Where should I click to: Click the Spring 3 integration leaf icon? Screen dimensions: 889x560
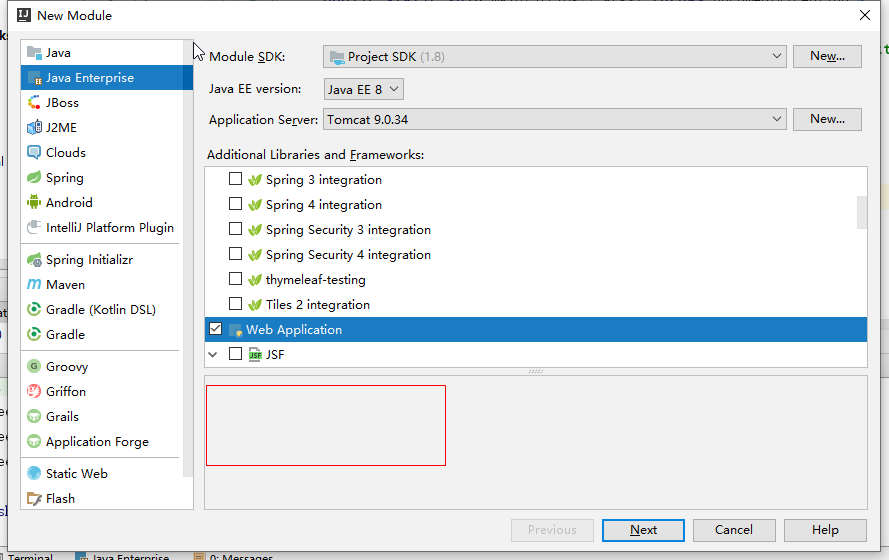pyautogui.click(x=255, y=180)
